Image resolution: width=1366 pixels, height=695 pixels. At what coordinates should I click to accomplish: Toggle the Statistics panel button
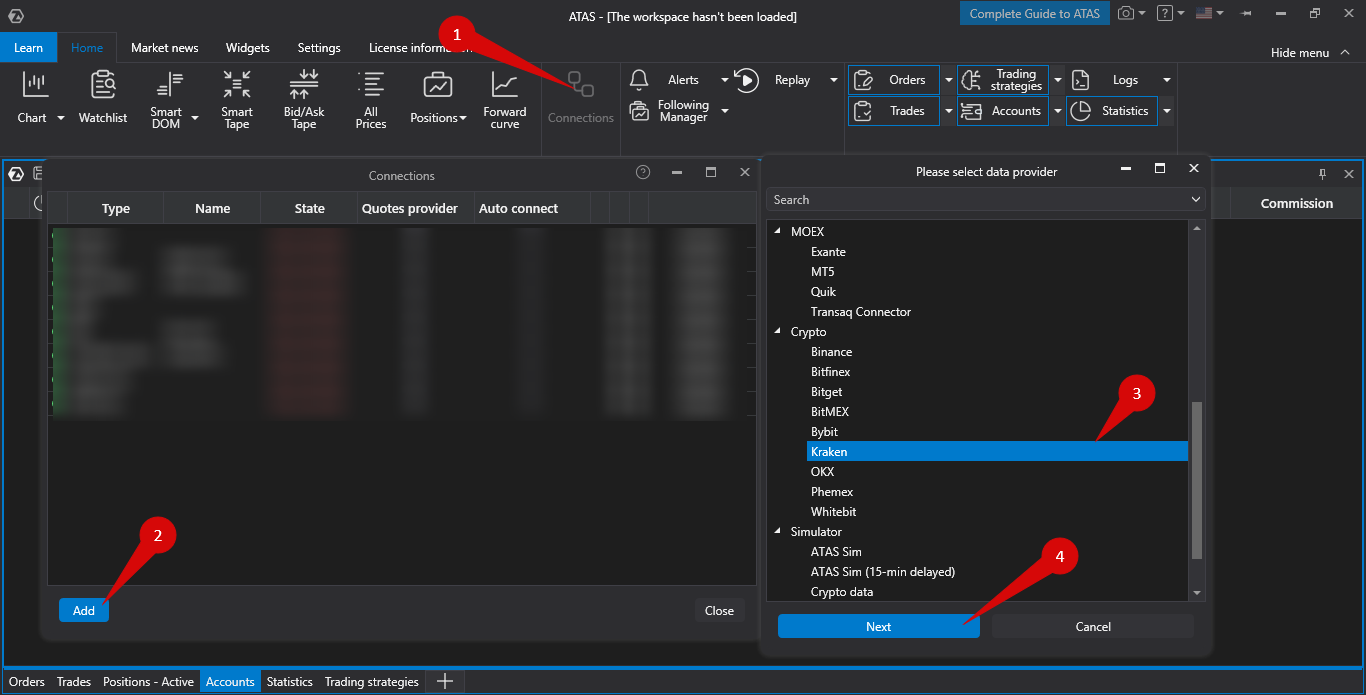point(1112,111)
